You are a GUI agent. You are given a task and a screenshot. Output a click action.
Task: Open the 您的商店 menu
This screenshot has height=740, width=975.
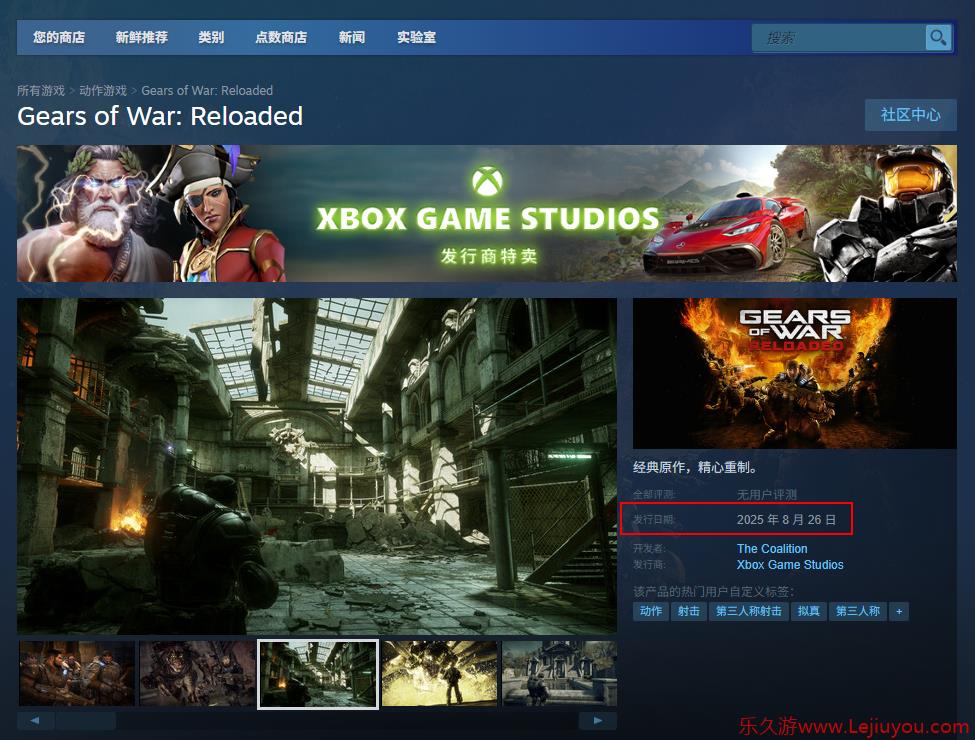tap(59, 37)
